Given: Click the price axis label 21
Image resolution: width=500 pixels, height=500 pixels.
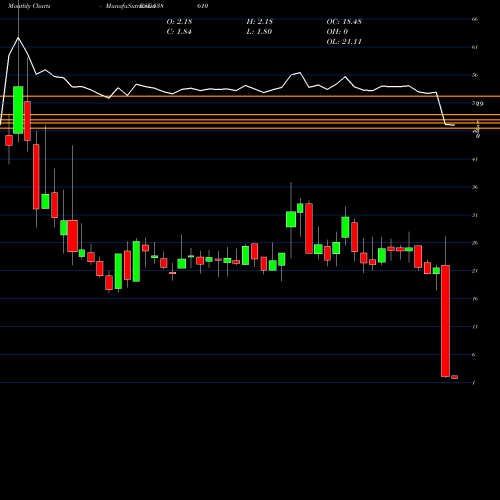Looking at the screenshot, I should [475, 271].
